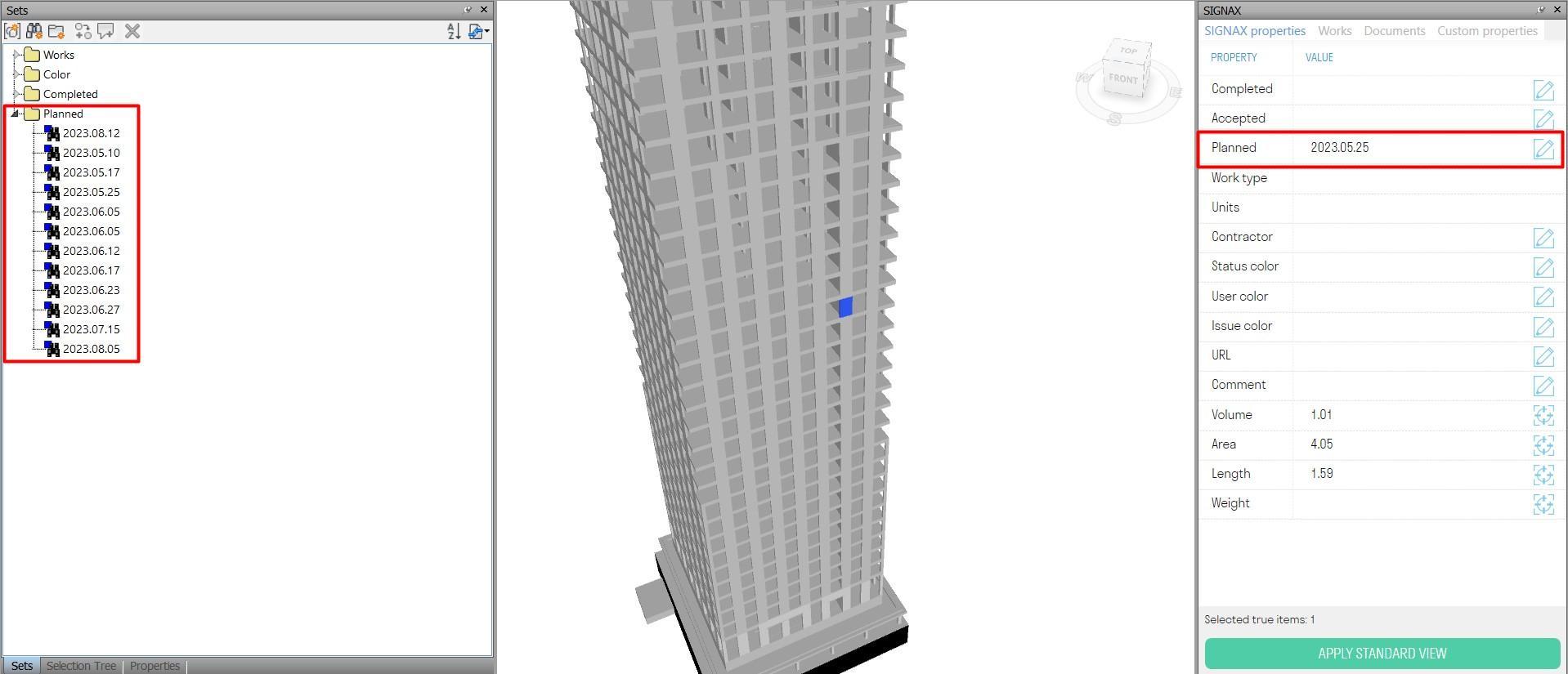Click the pin icon in SIGNAX panel header
This screenshot has width=1568, height=674.
click(1541, 10)
